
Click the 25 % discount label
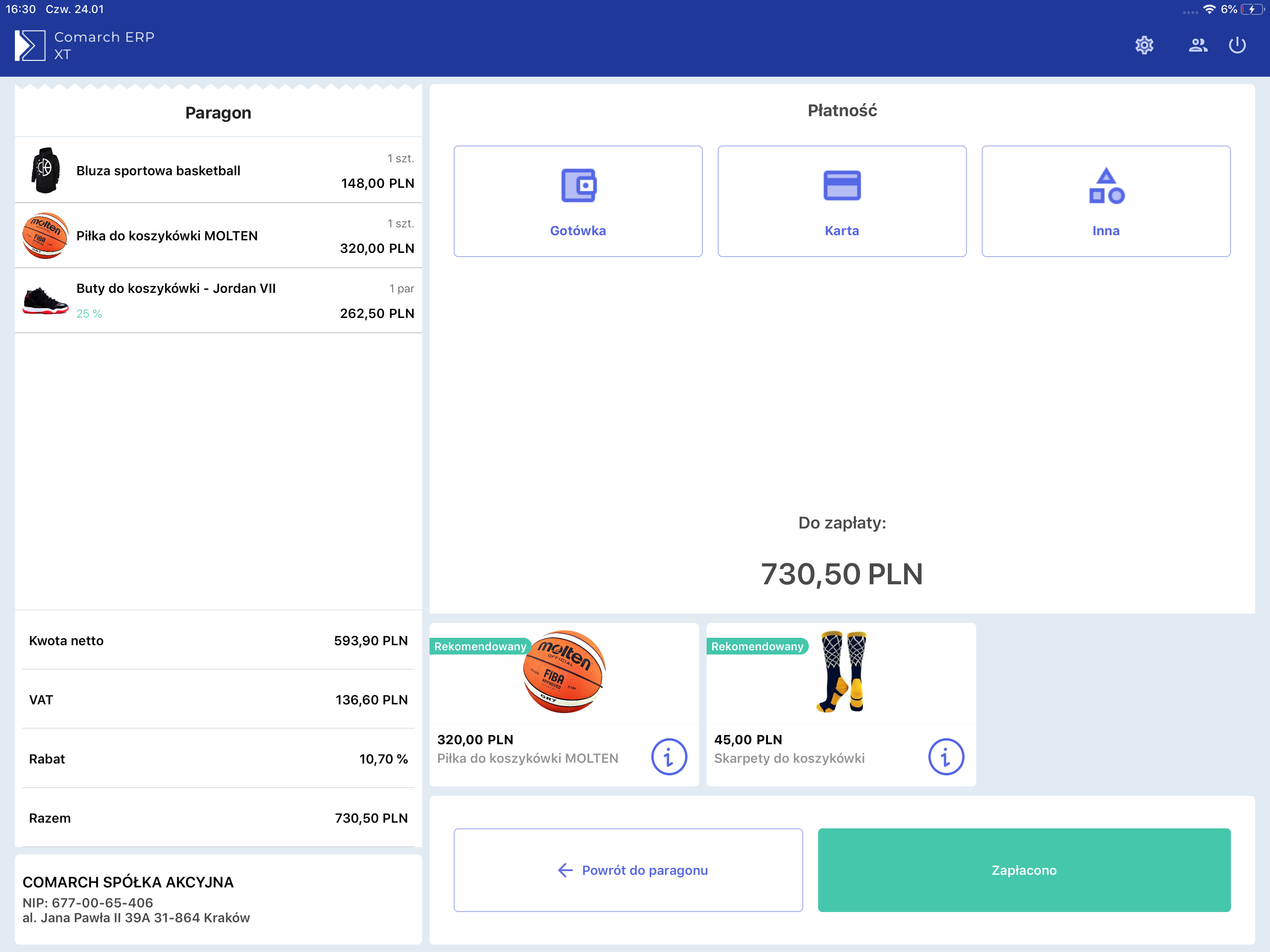89,313
